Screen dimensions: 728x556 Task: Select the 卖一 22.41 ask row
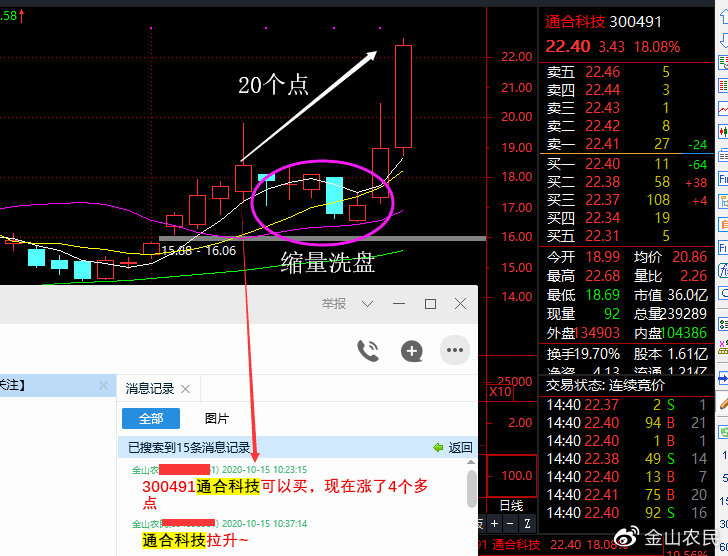pyautogui.click(x=627, y=144)
